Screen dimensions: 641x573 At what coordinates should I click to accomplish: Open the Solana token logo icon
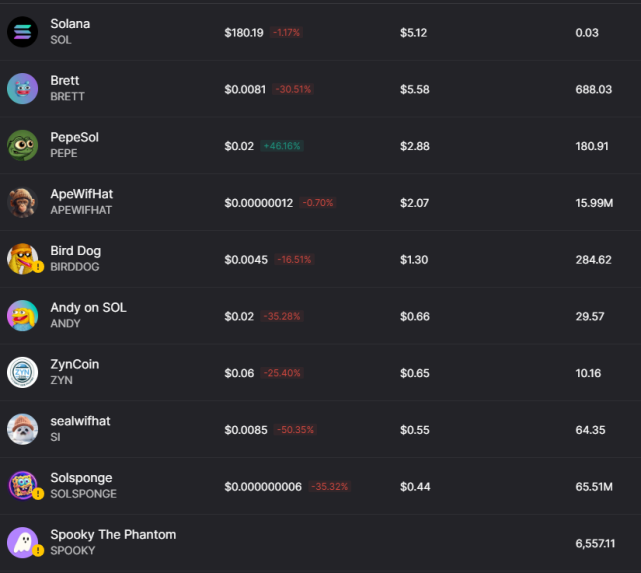tap(22, 32)
